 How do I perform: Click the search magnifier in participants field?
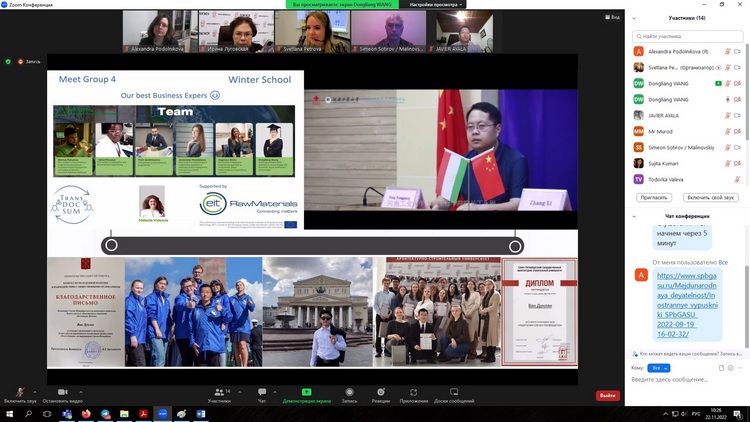click(639, 36)
